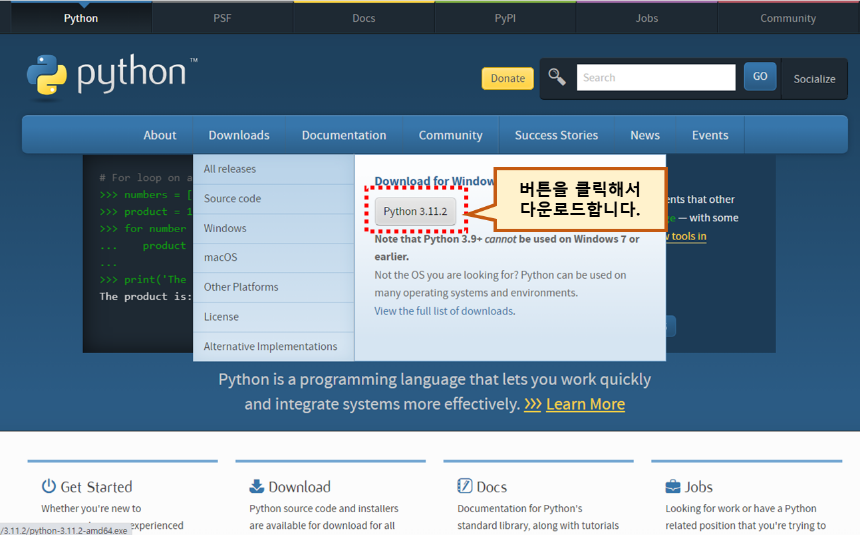Open the Community top tab
The height and width of the screenshot is (535, 860).
point(788,18)
